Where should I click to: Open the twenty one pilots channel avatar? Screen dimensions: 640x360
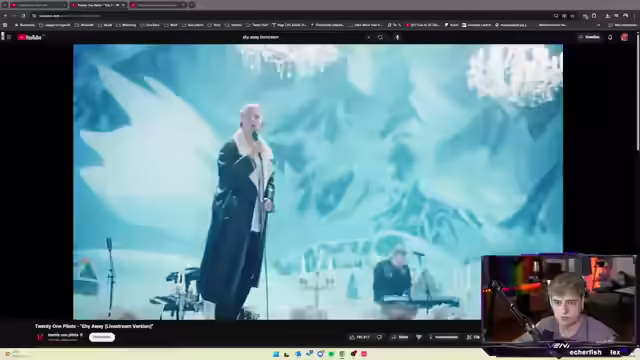click(x=40, y=337)
